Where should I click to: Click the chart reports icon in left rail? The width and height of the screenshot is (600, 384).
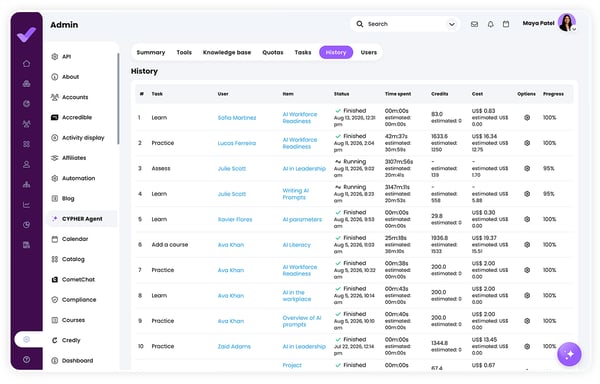[x=26, y=205]
